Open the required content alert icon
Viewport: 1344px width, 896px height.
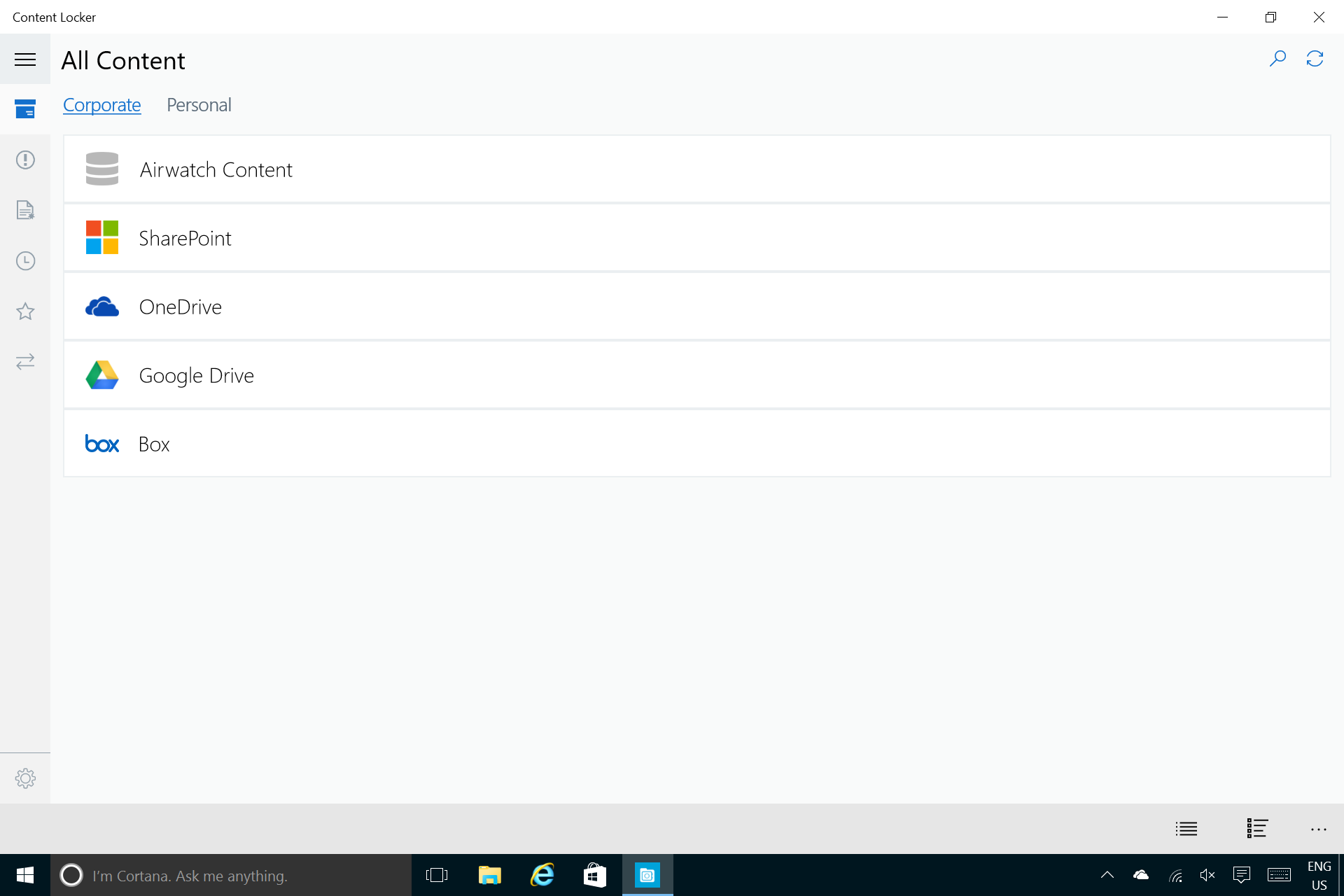coord(25,160)
